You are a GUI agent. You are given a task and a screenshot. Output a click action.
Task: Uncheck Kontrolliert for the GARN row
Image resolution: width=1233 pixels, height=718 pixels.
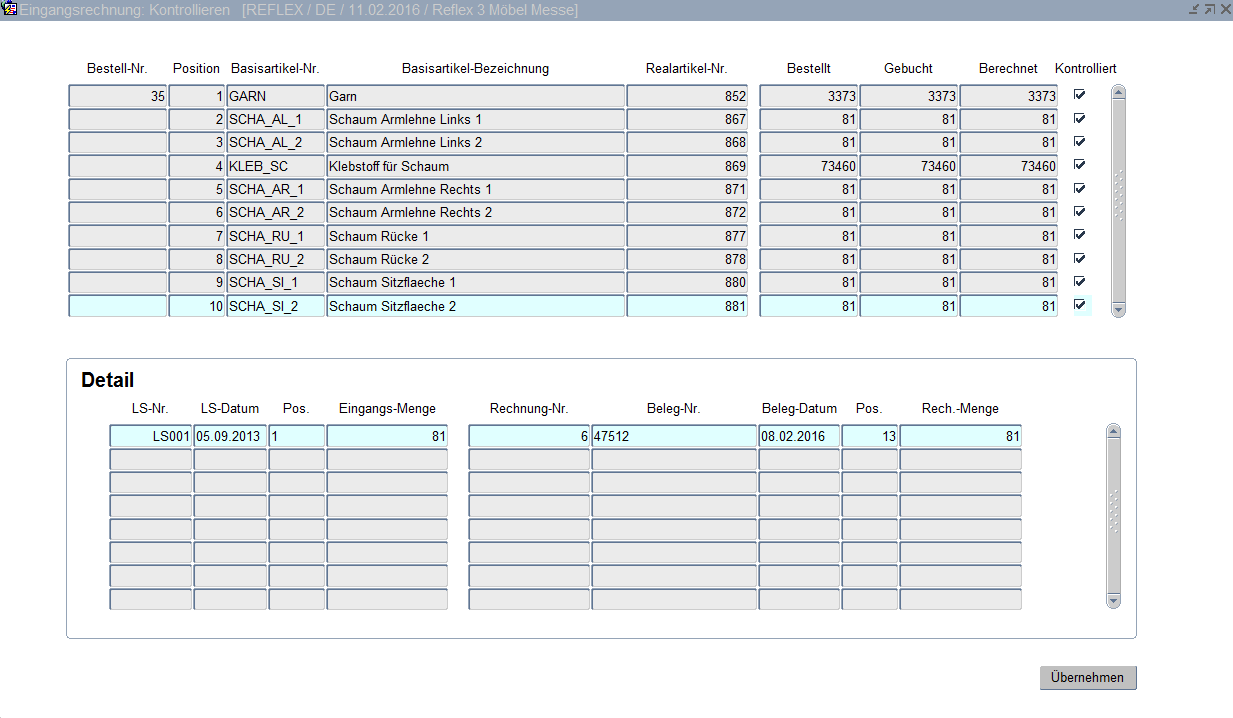pos(1079,95)
